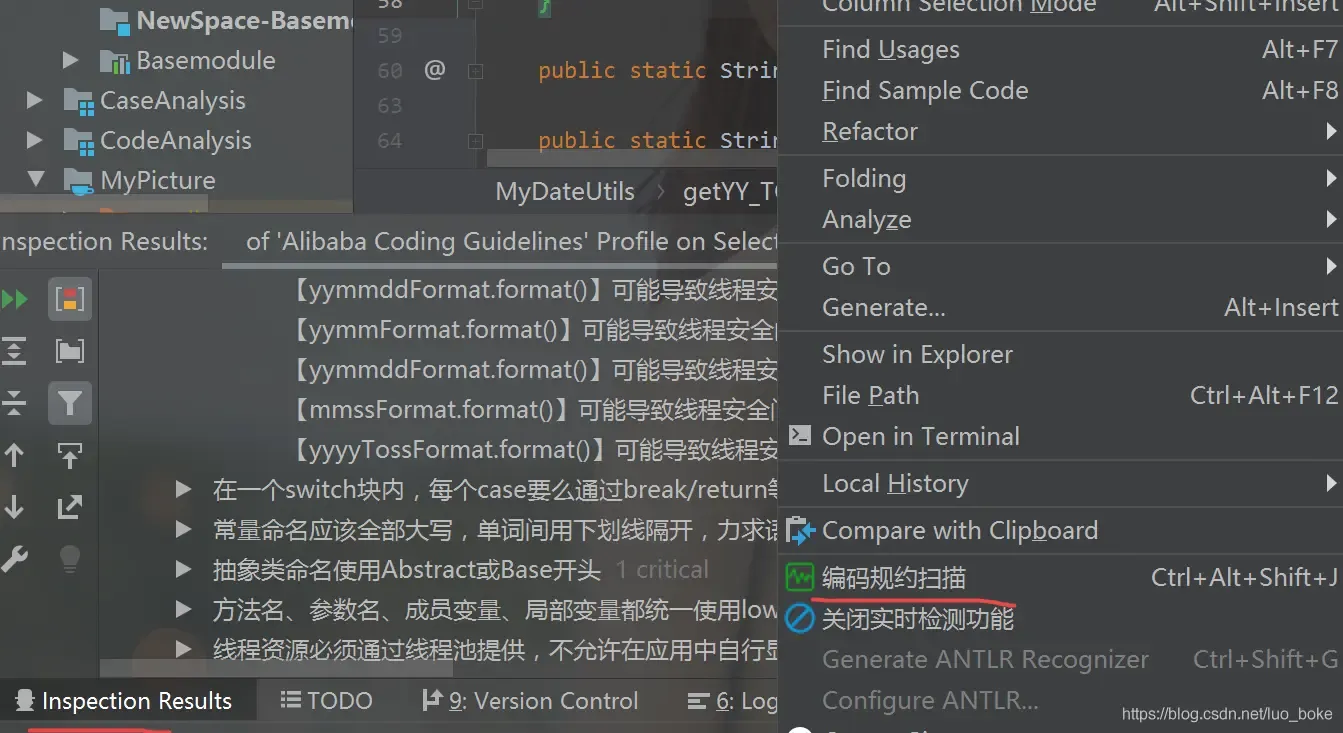The image size is (1343, 733).
Task: Click the Expand All icon
Action: click(14, 351)
